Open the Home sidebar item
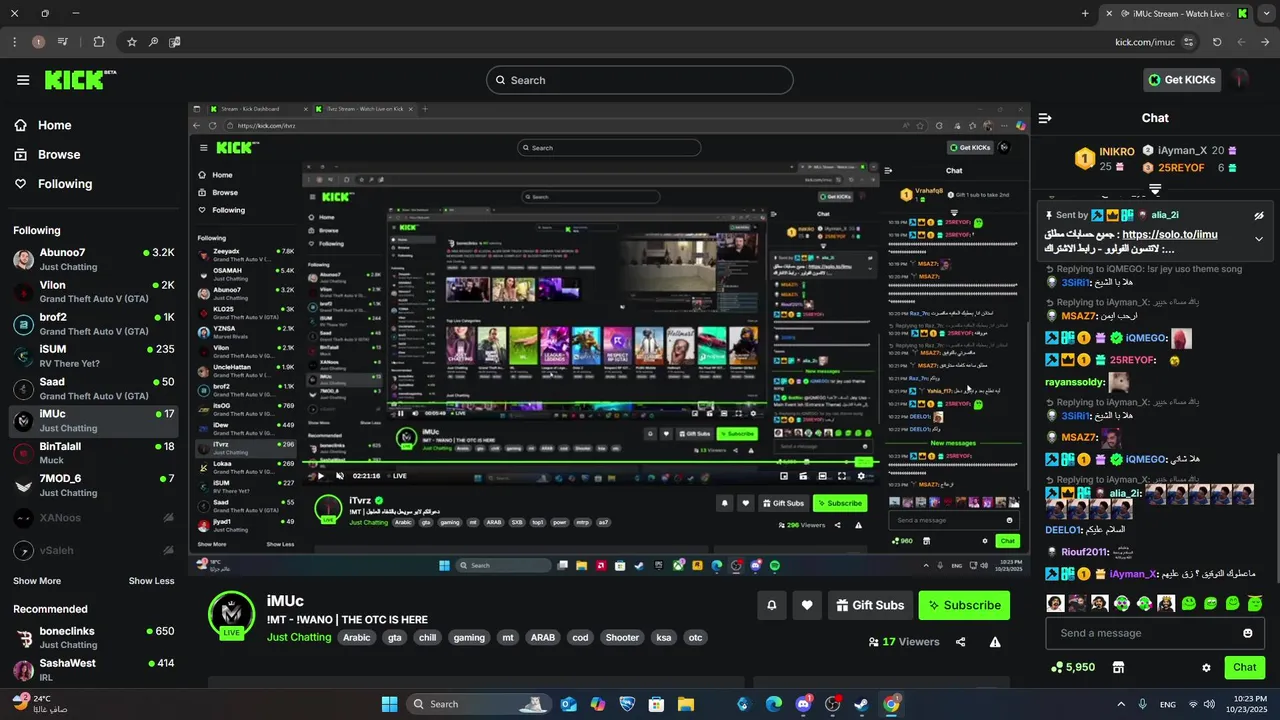This screenshot has height=720, width=1280. [x=43, y=125]
